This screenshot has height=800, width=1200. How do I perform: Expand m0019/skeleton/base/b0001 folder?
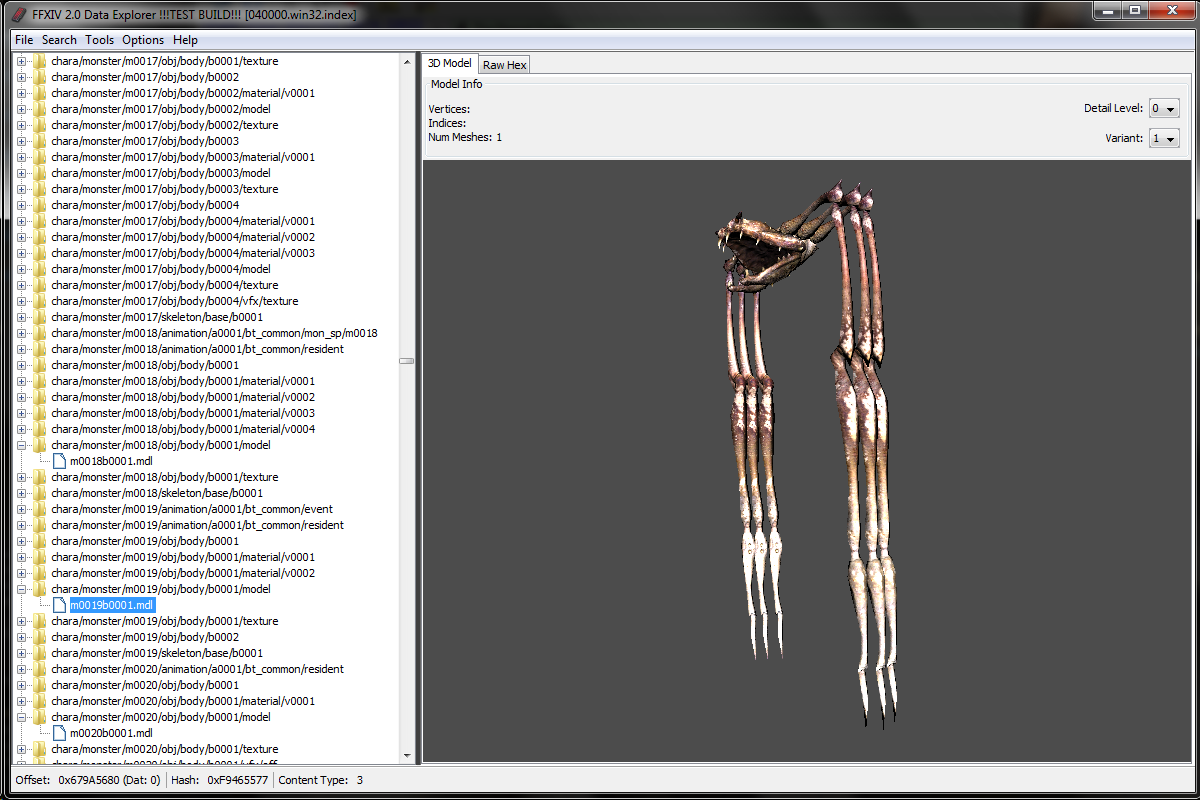click(22, 653)
